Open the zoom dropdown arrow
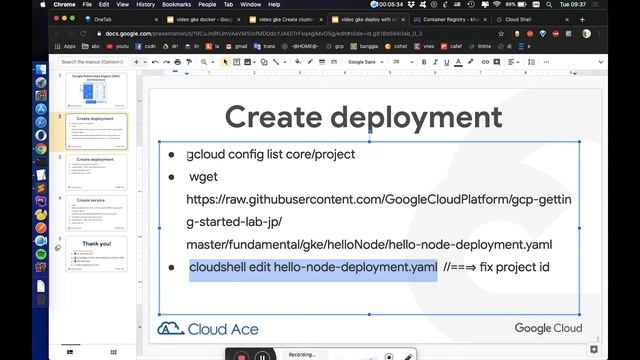640x360 pixels. pyautogui.click(x=213, y=62)
